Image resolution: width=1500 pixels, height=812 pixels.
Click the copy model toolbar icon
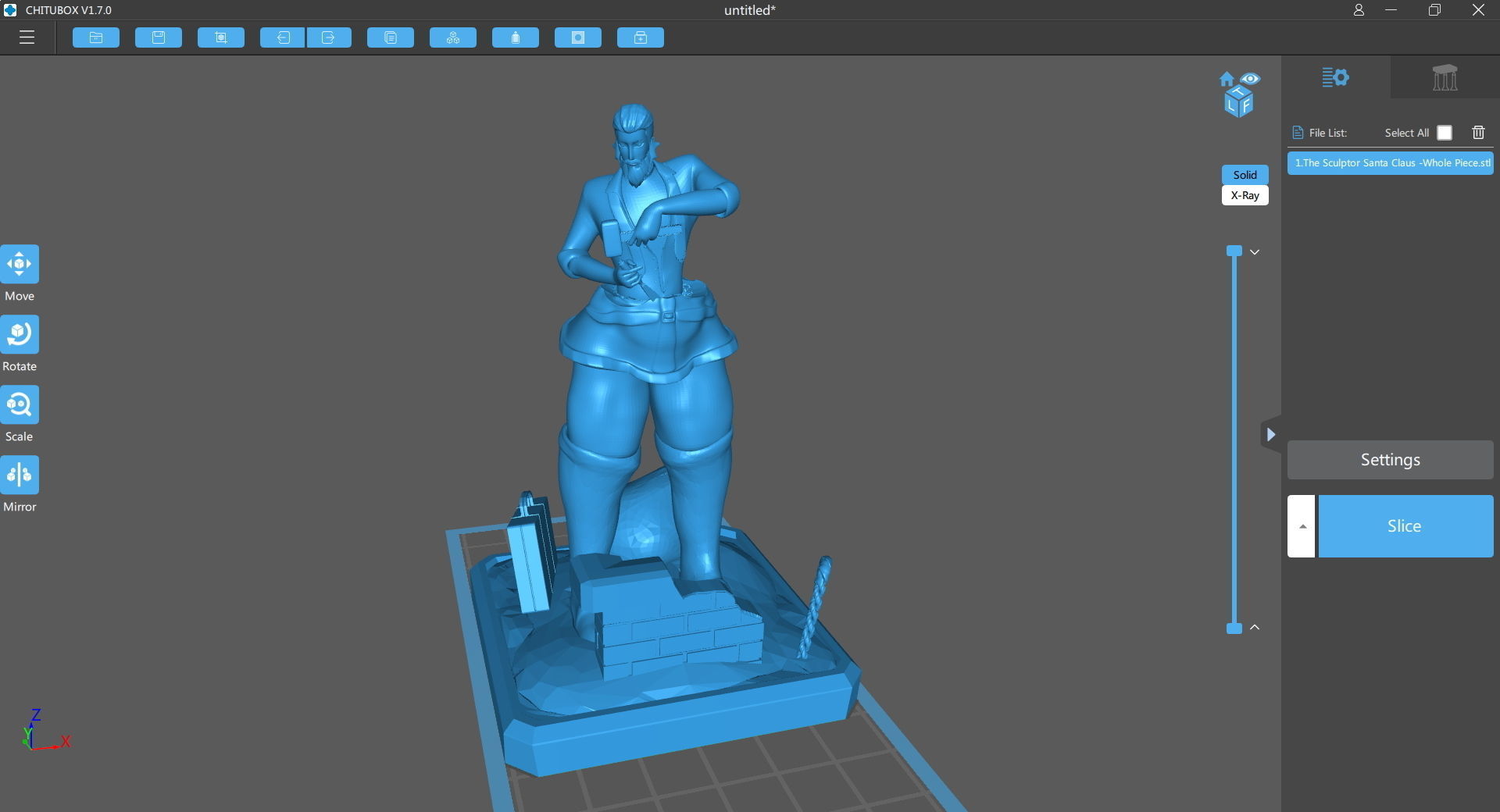(391, 37)
